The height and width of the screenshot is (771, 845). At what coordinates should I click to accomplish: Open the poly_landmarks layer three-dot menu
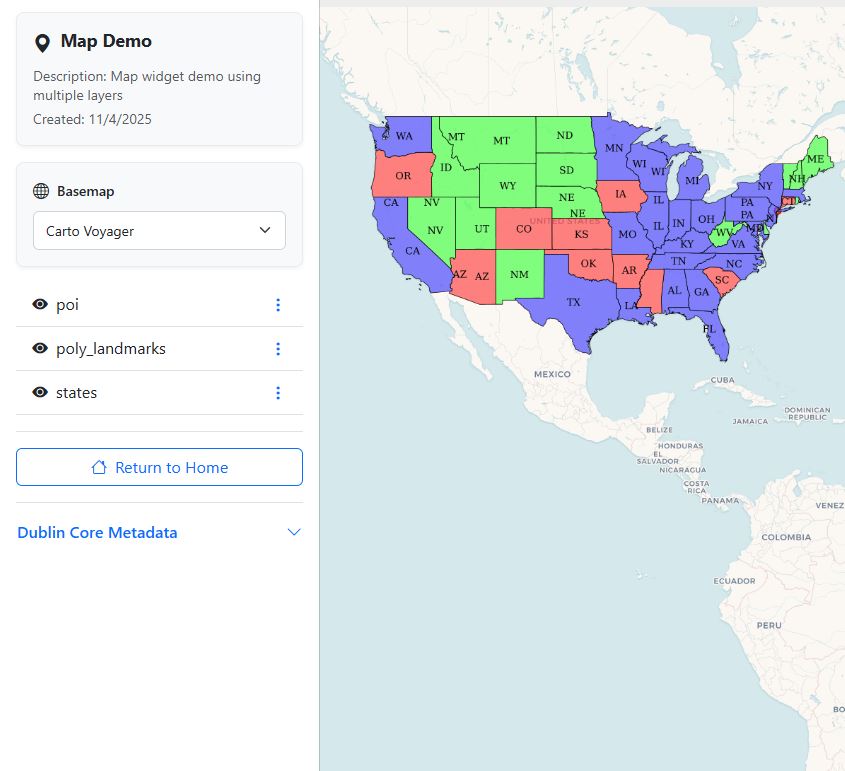coord(278,349)
